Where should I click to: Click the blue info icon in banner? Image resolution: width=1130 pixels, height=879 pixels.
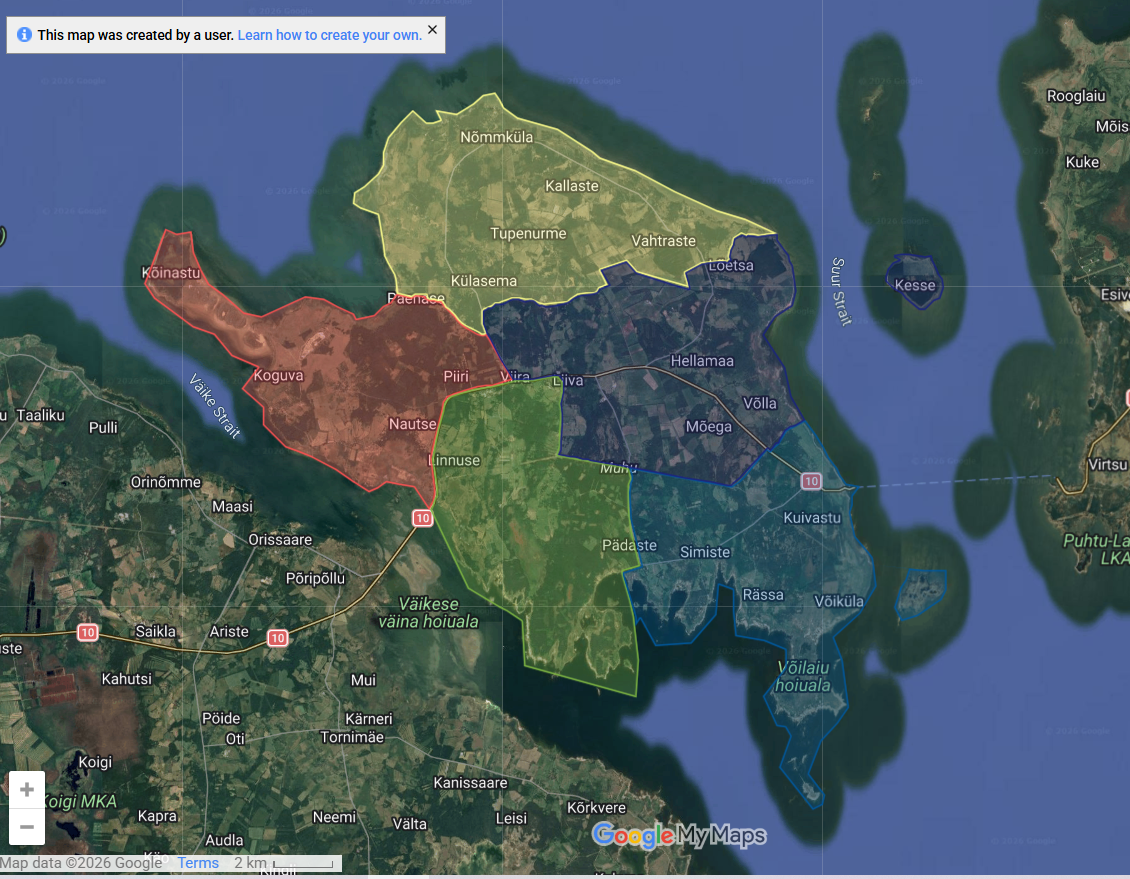click(x=24, y=35)
